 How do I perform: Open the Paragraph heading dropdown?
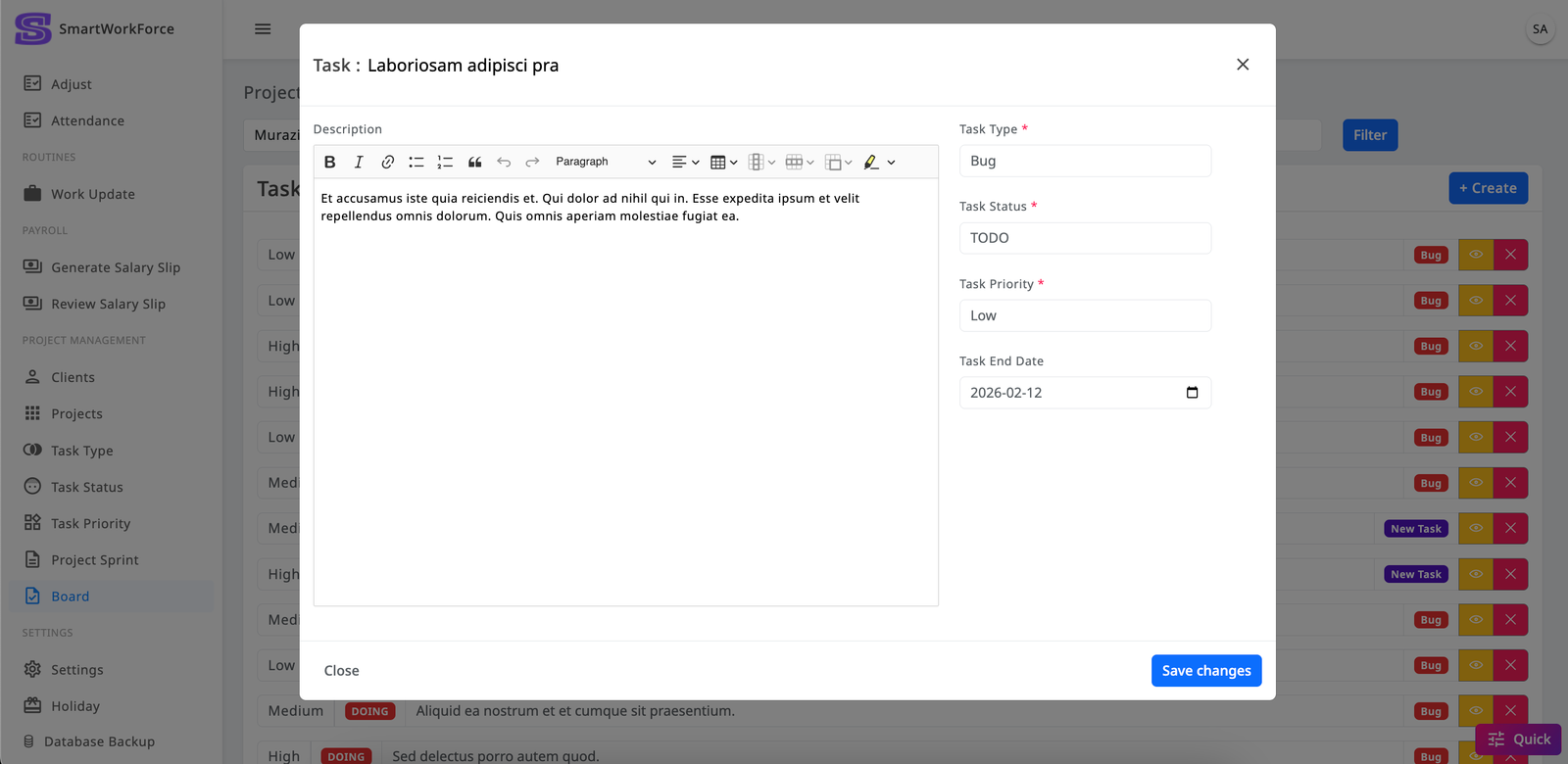point(605,163)
